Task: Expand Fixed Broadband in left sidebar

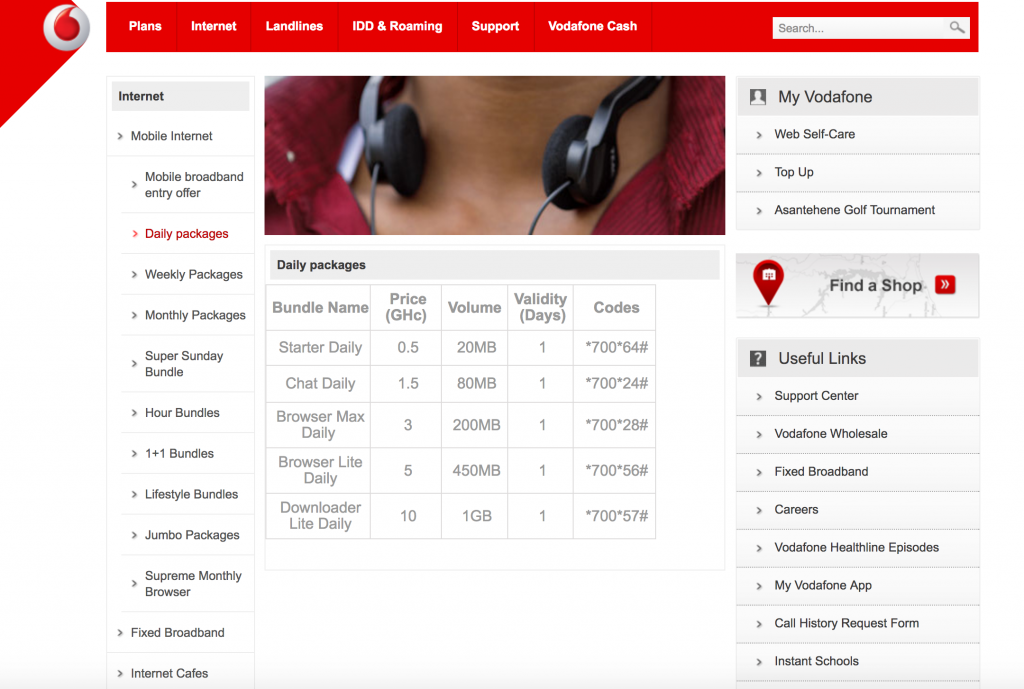Action: (x=178, y=632)
